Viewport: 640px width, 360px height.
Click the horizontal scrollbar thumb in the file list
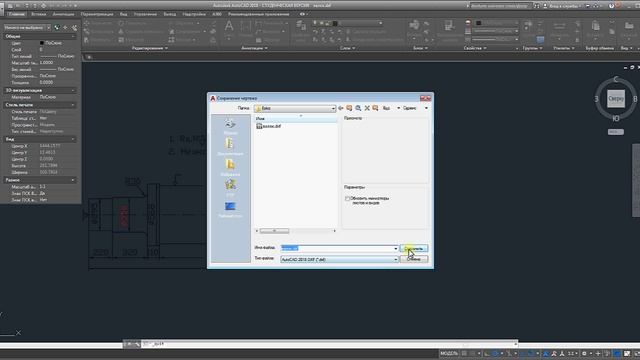point(274,231)
